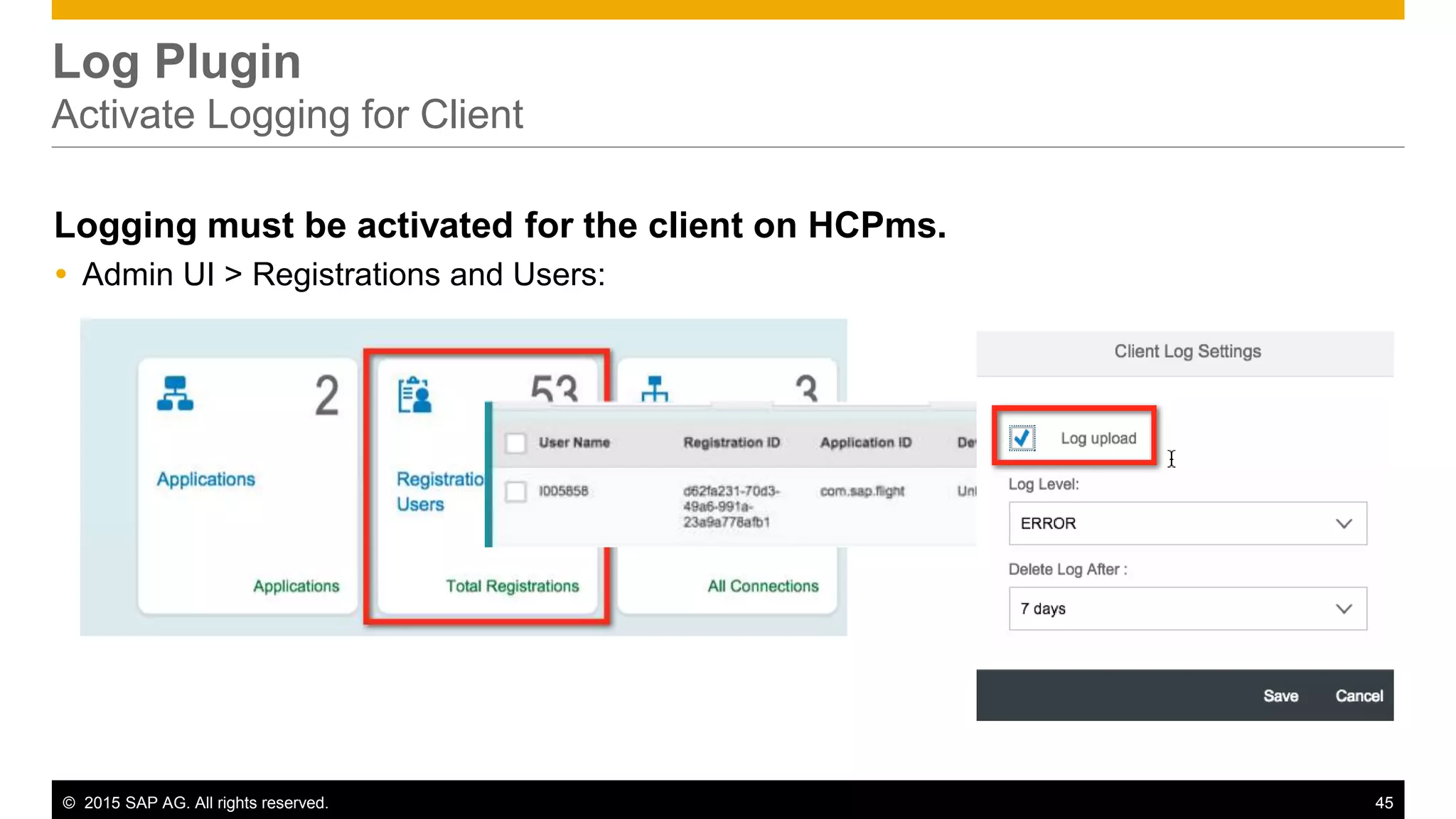Click the connections count 3
The height and width of the screenshot is (819, 1456).
click(806, 389)
